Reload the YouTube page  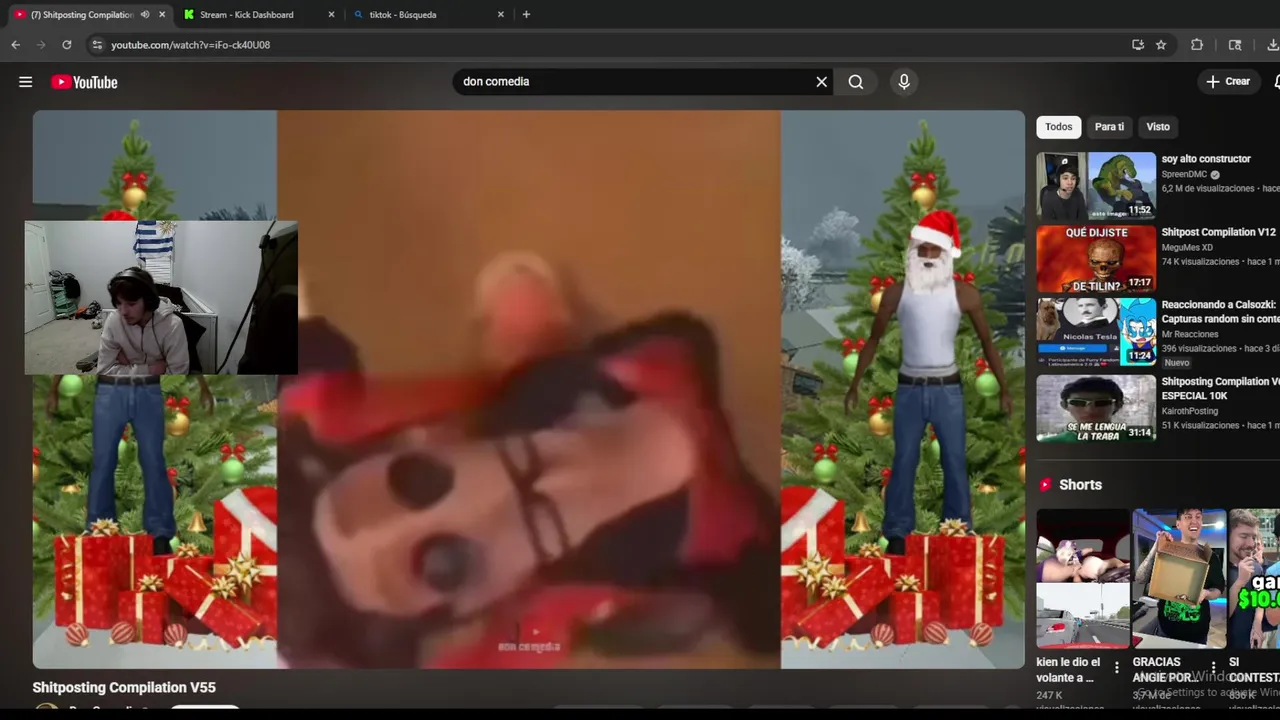tap(67, 45)
